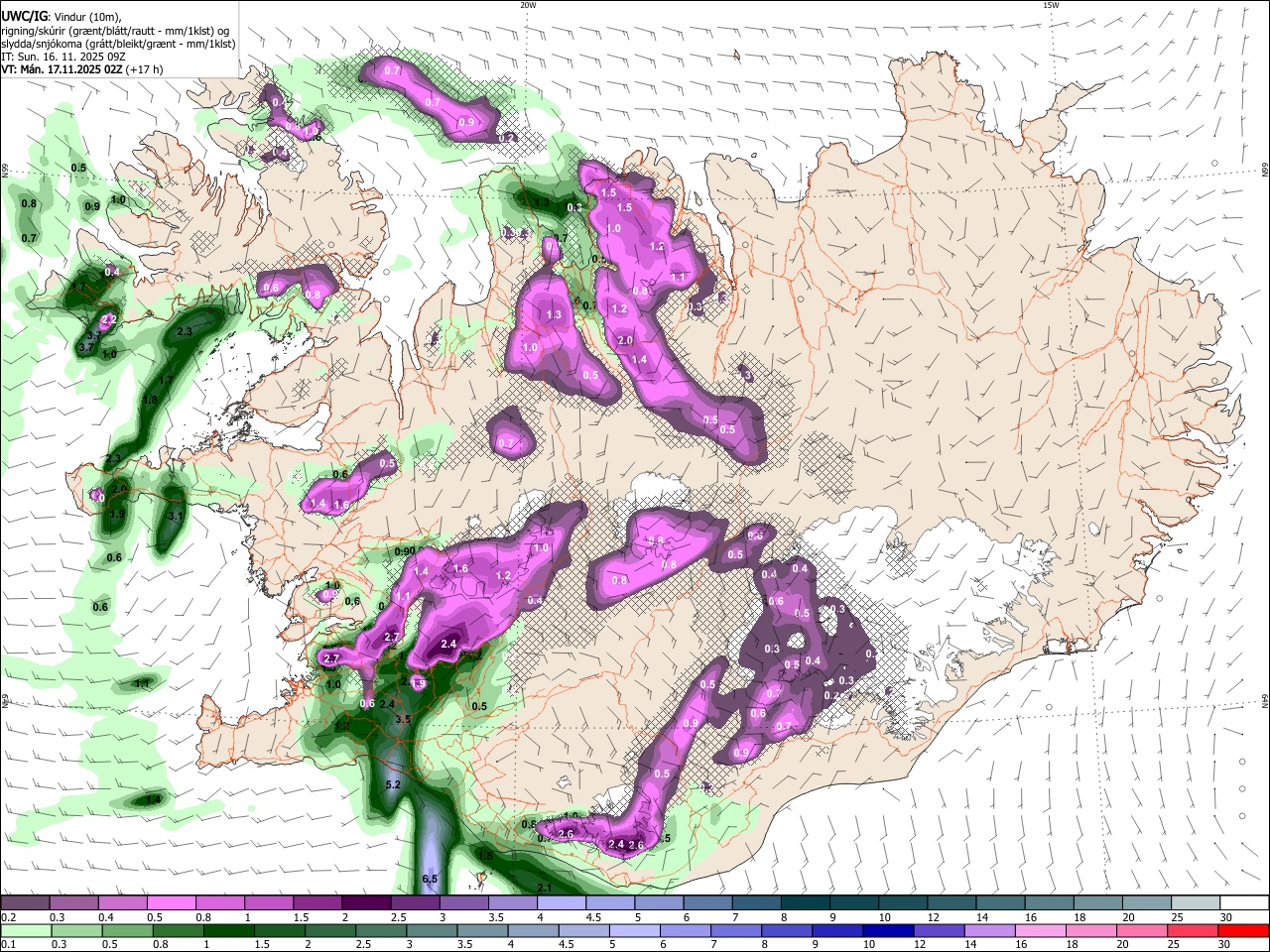Screen dimensions: 1270x952
Task: Click the 2.2 value in the small pink patch
Action: (x=109, y=319)
